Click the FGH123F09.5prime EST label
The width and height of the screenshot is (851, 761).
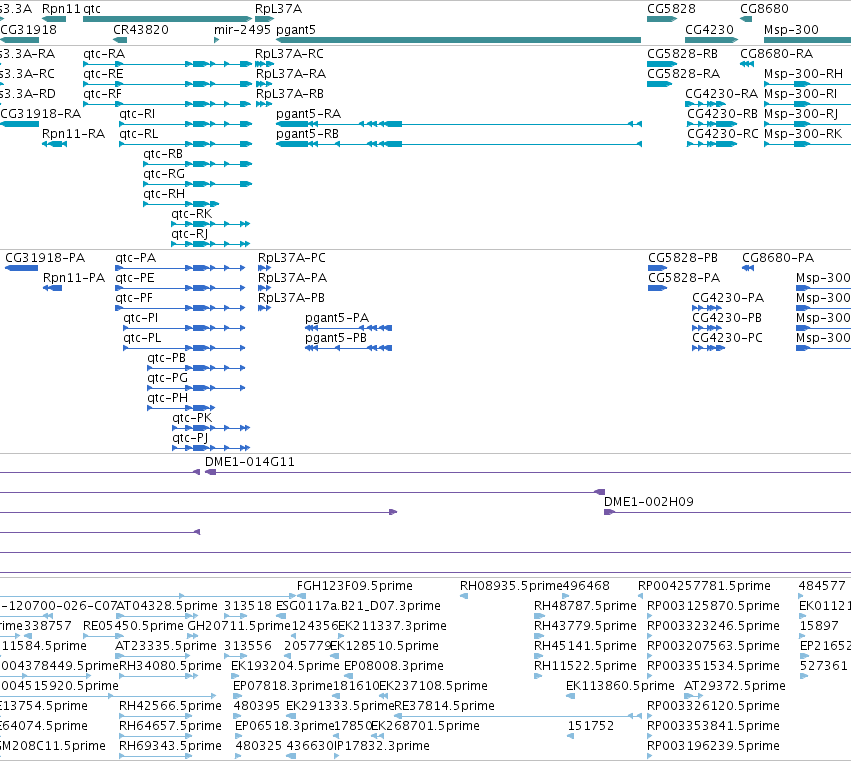pyautogui.click(x=355, y=586)
